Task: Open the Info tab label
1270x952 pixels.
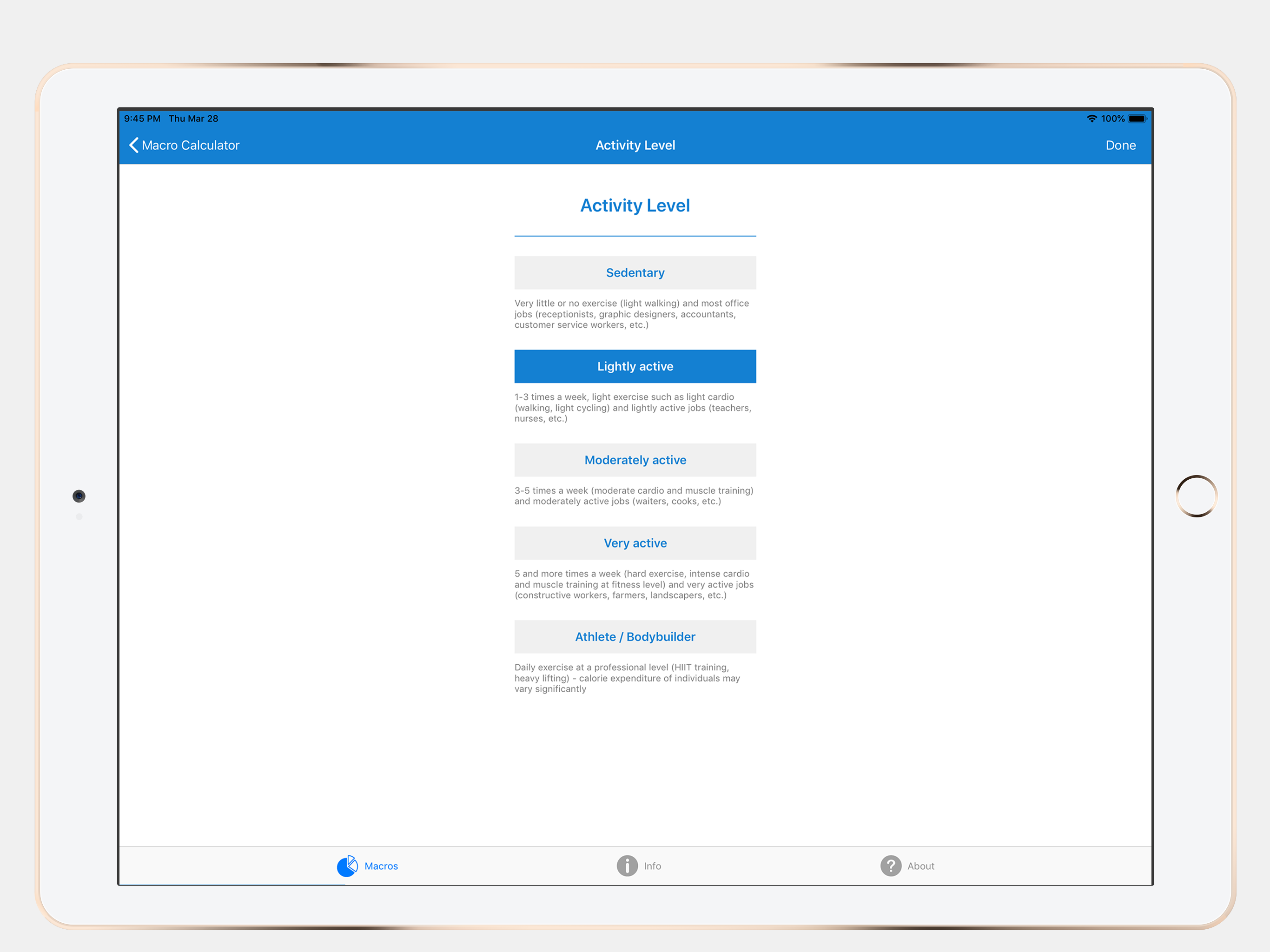Action: tap(652, 866)
